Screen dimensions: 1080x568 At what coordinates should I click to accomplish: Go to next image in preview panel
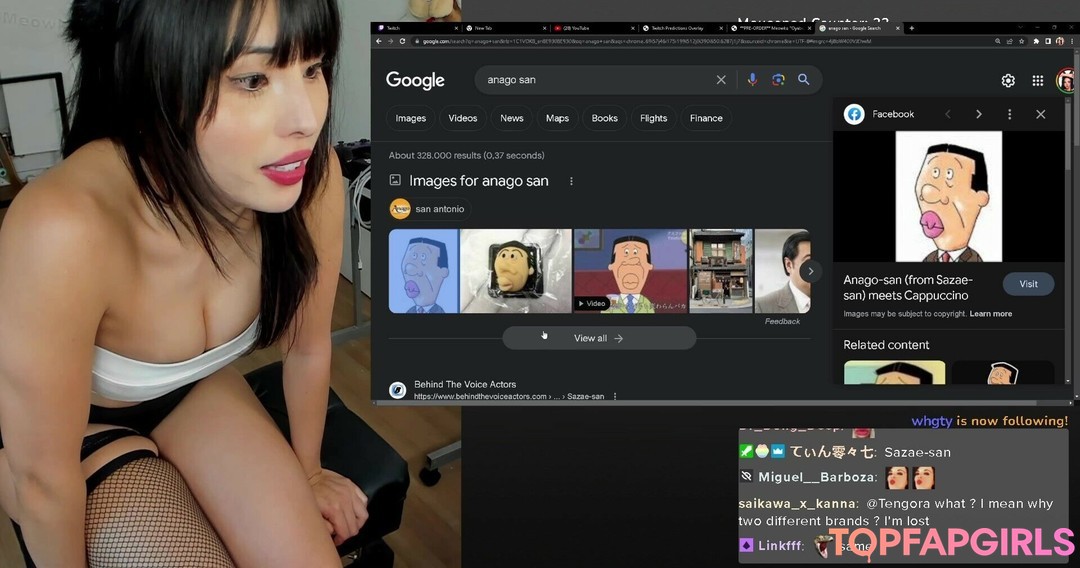click(x=978, y=114)
